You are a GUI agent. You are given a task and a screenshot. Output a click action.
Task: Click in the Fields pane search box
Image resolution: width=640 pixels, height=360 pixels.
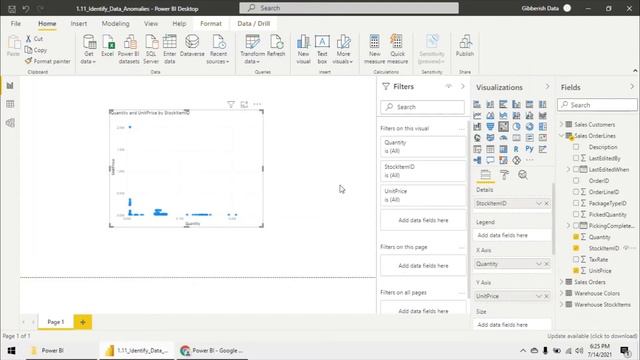[x=597, y=105]
